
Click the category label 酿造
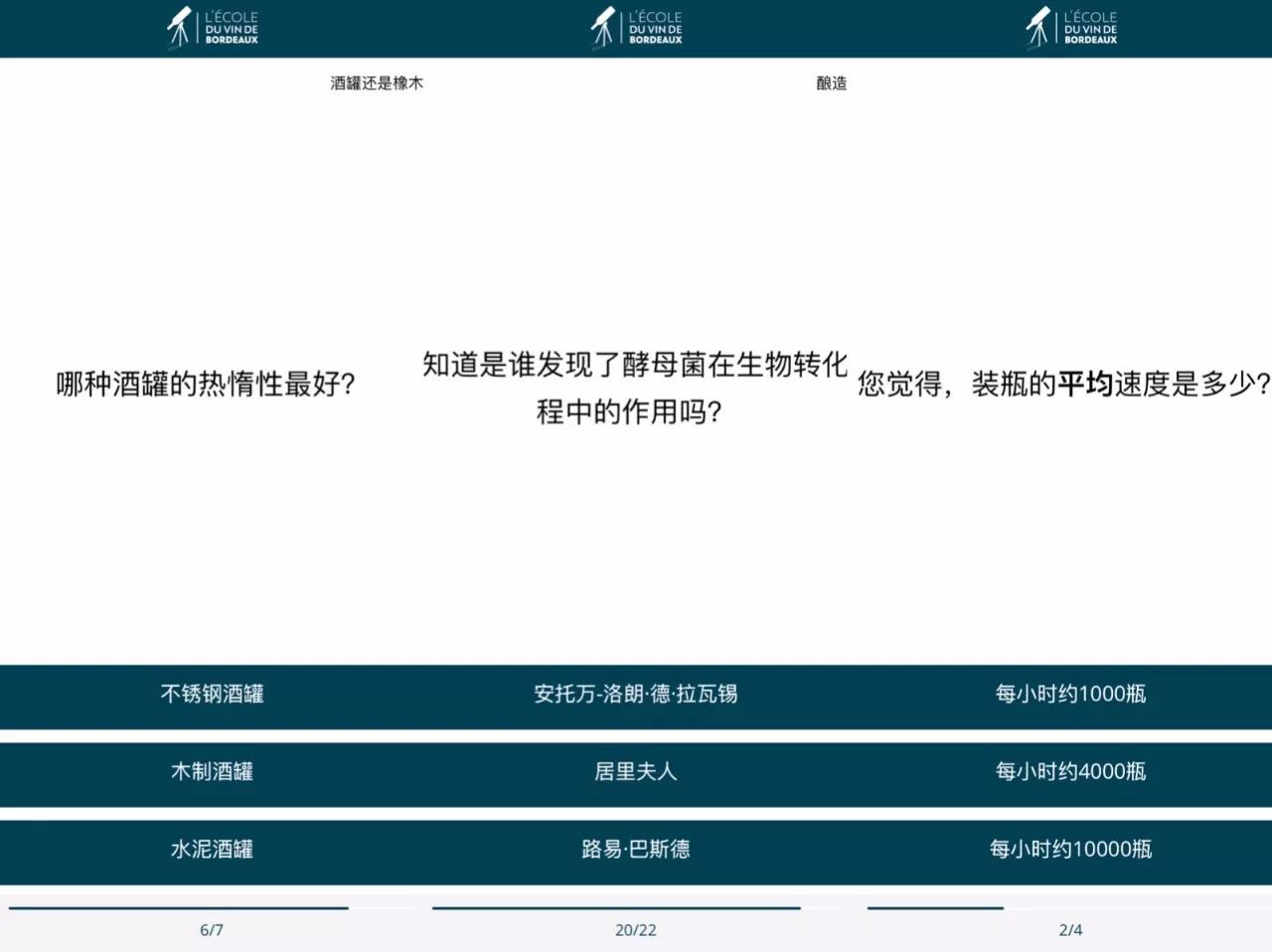[x=832, y=83]
